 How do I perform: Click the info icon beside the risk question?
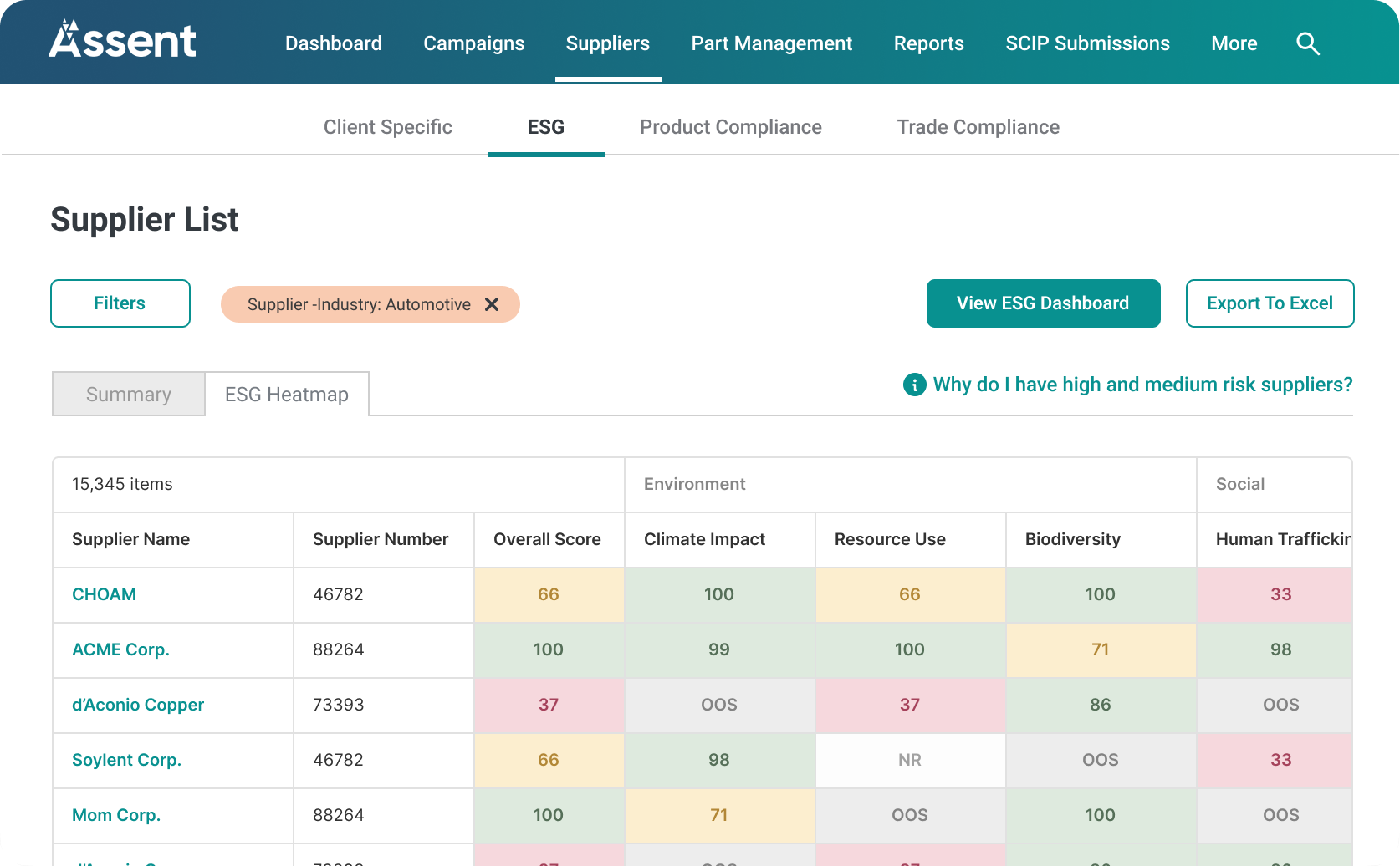tap(913, 385)
